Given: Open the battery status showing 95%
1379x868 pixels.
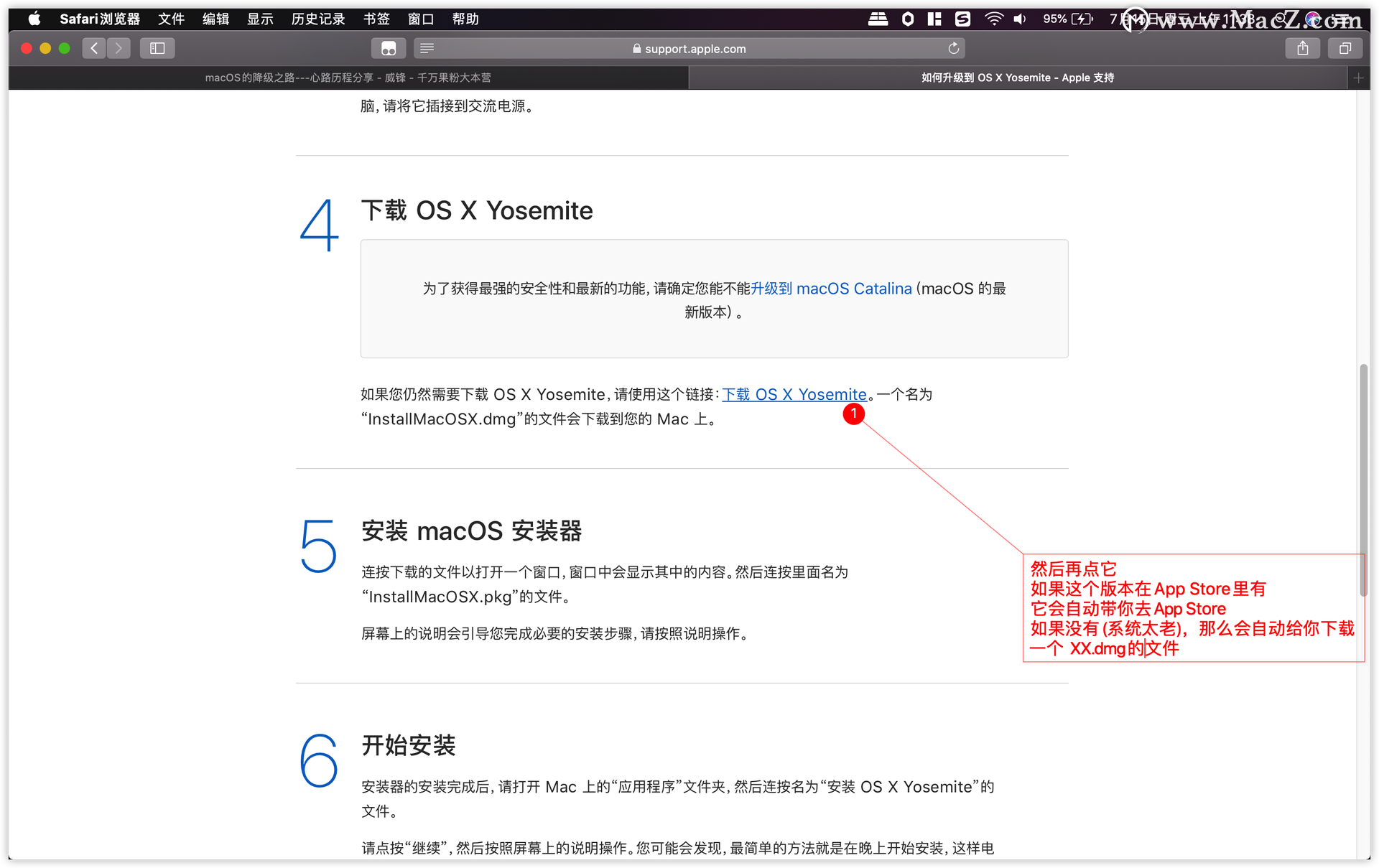Looking at the screenshot, I should coord(1068,19).
